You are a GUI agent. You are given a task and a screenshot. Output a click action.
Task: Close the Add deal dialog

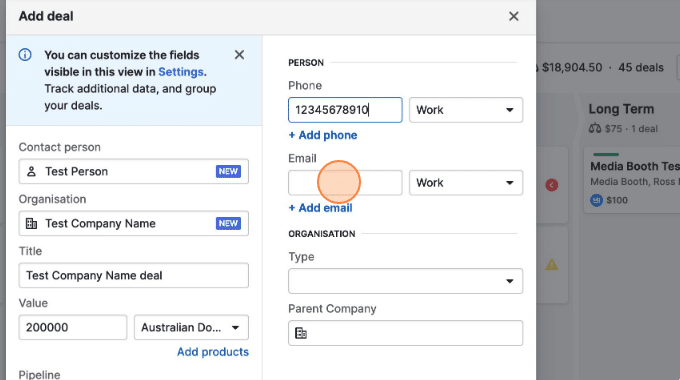[x=513, y=16]
